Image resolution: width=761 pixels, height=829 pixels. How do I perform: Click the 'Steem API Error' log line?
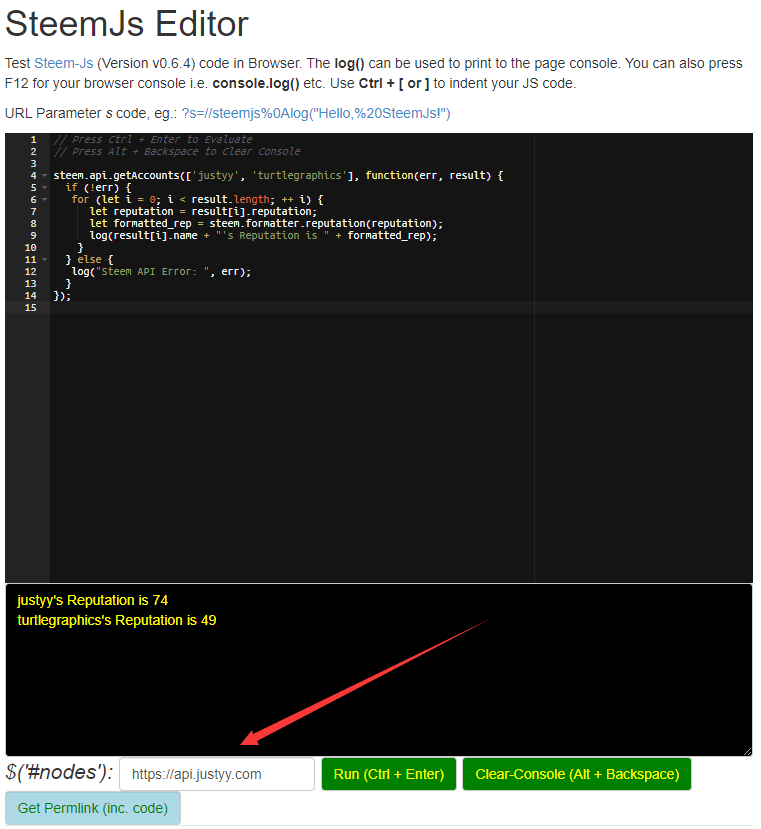(x=161, y=272)
